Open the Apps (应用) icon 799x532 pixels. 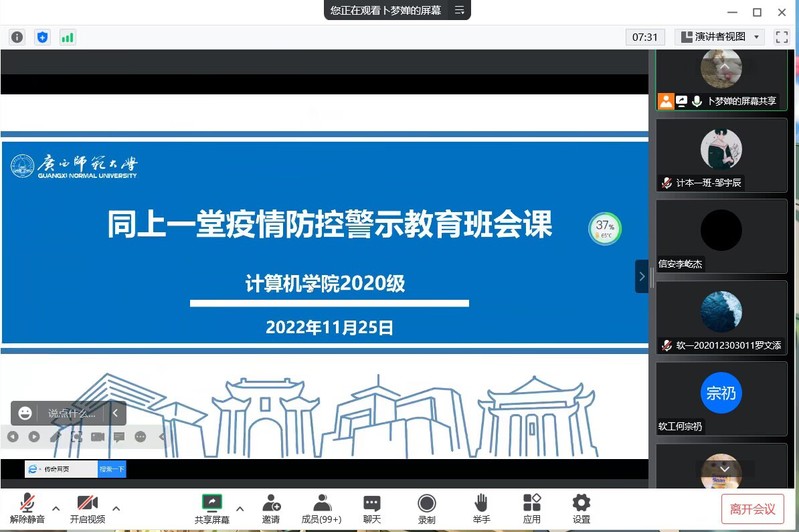tap(532, 507)
